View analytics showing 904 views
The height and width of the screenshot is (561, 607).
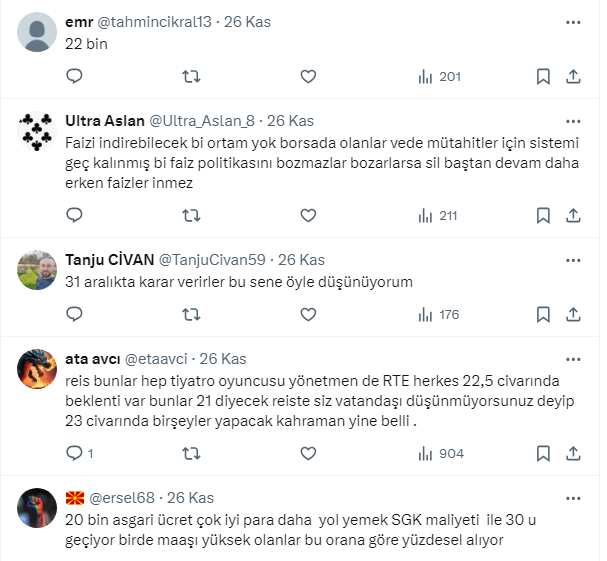440,453
